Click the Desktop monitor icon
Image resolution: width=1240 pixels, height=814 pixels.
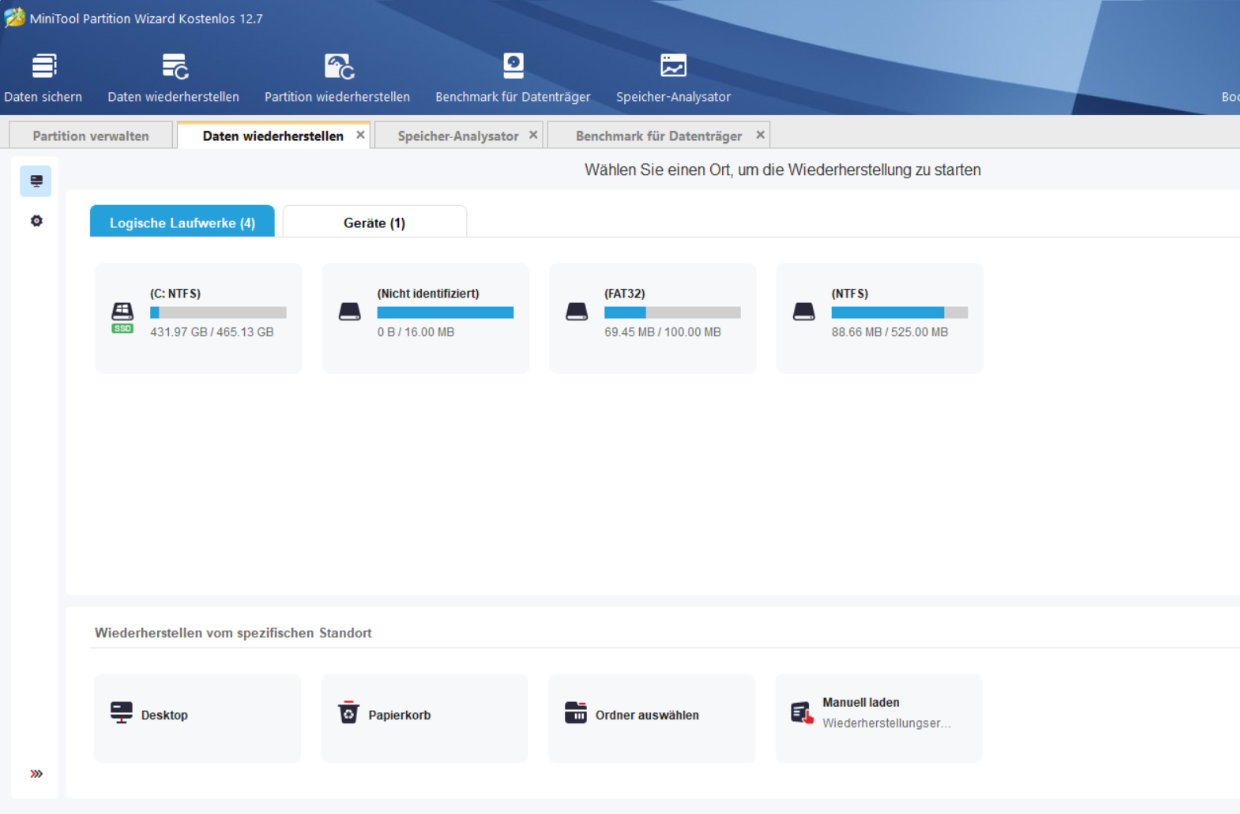[121, 713]
